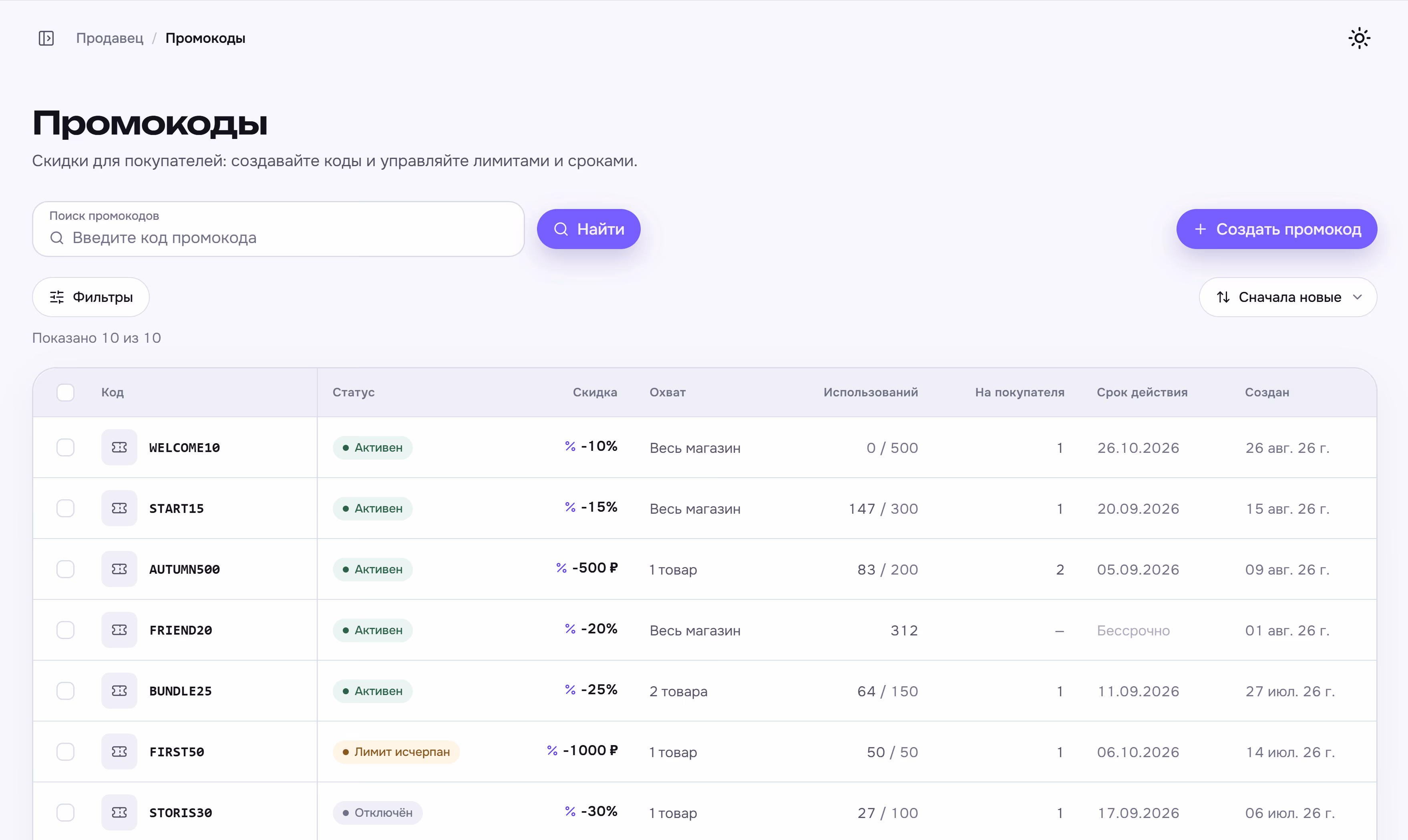
Task: Click the percent icon next to -15%
Action: (x=570, y=507)
